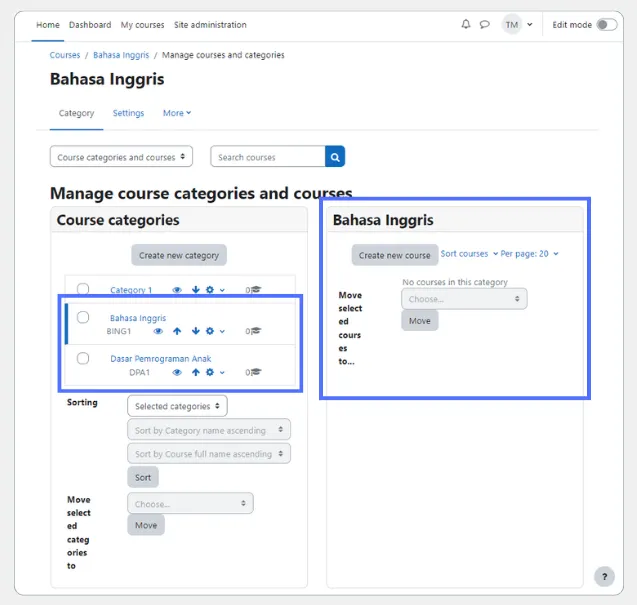Toggle the Edit mode switch

click(607, 25)
